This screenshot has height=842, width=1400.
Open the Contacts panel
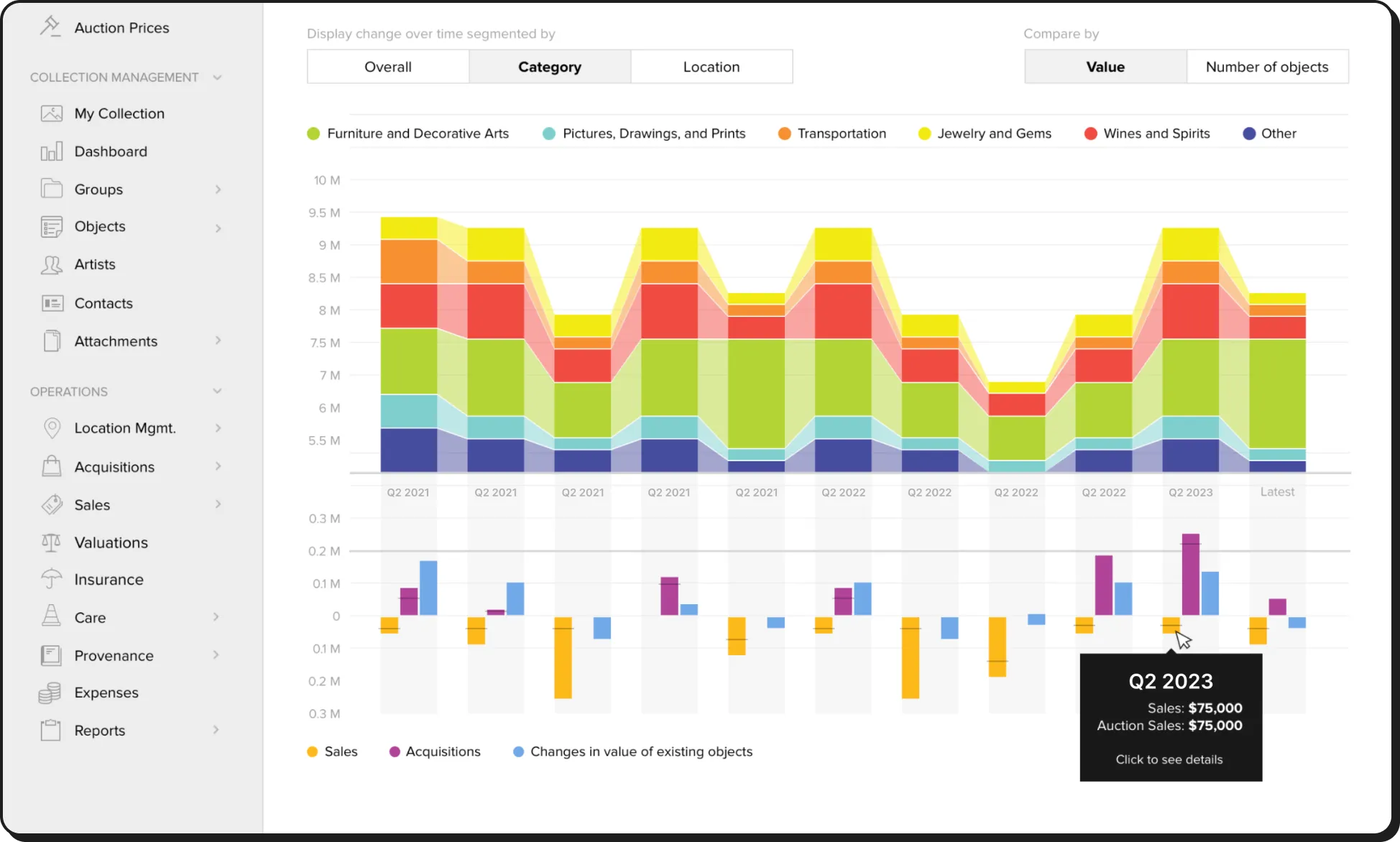click(x=103, y=302)
